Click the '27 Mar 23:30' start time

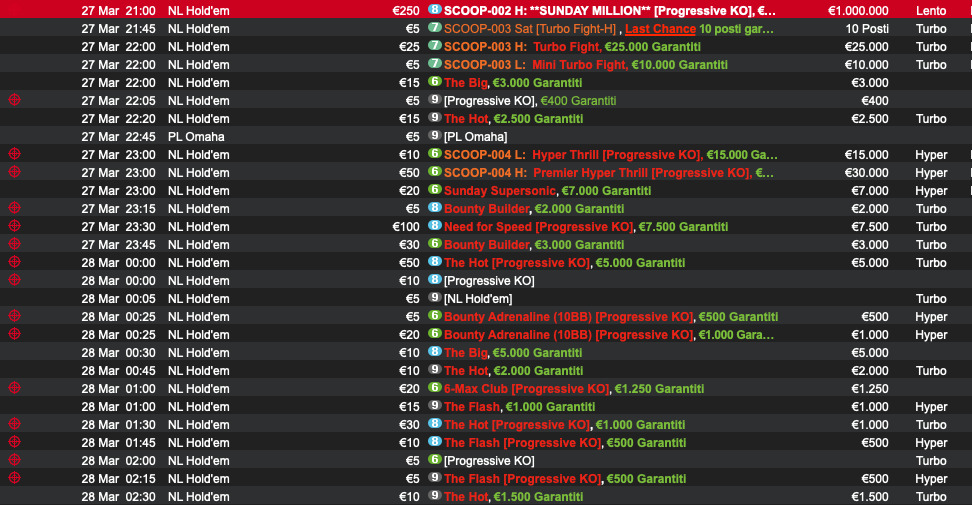point(118,227)
